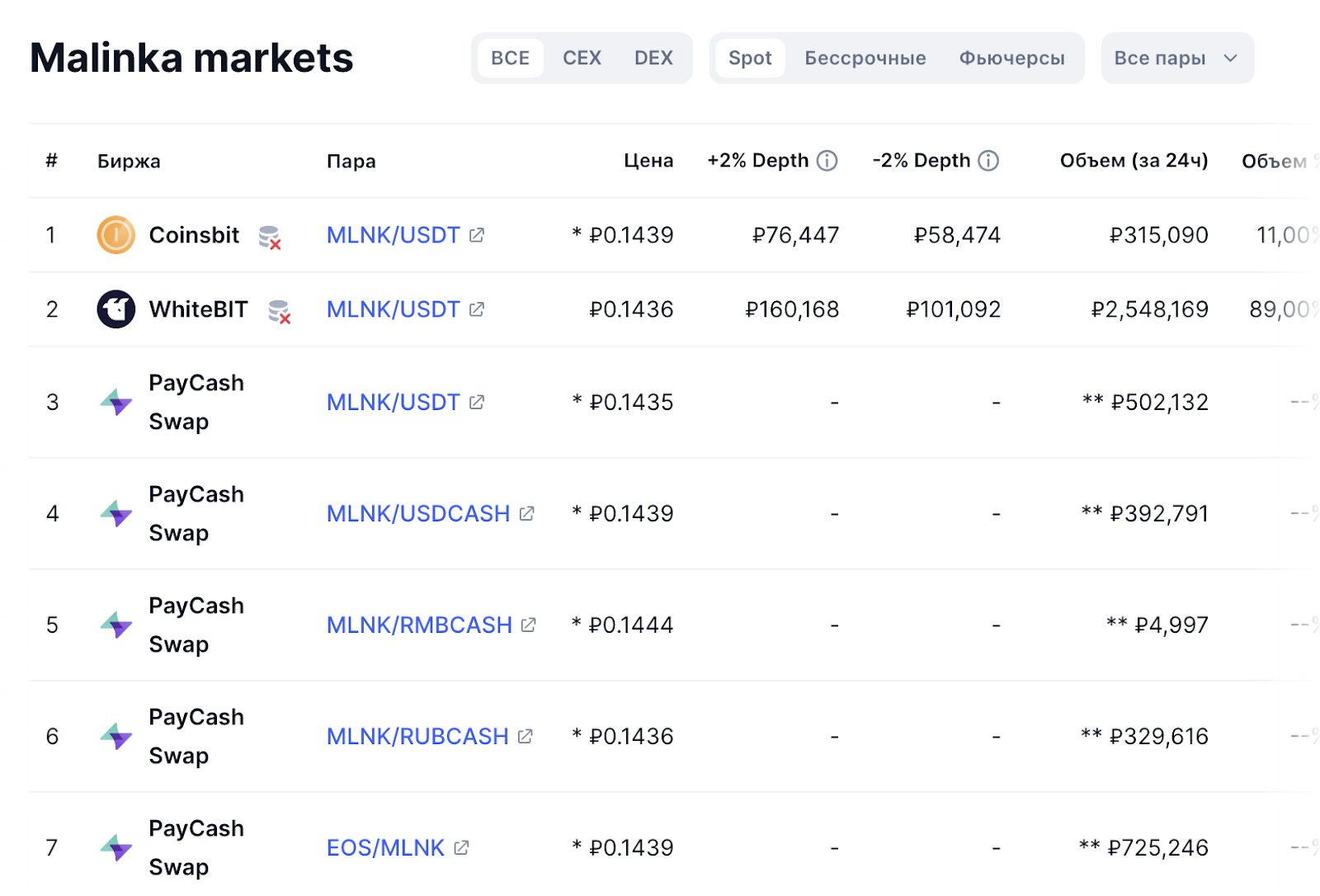
Task: Open the WhiteBIT exchange name
Action: point(198,309)
